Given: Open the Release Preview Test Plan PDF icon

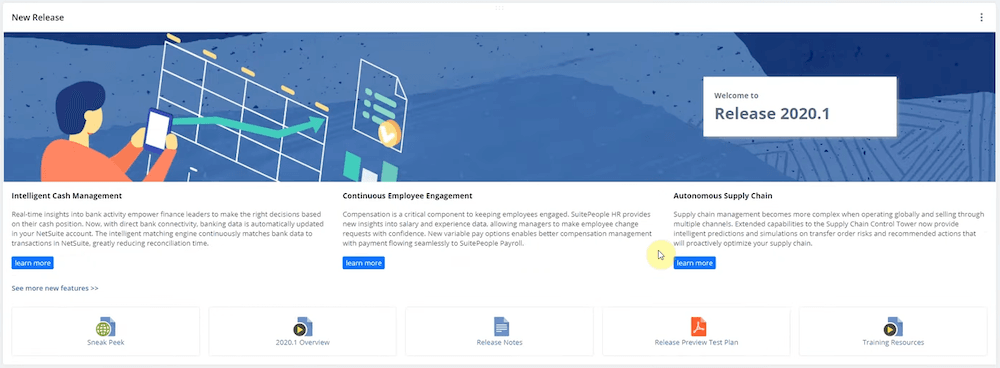Looking at the screenshot, I should [698, 327].
